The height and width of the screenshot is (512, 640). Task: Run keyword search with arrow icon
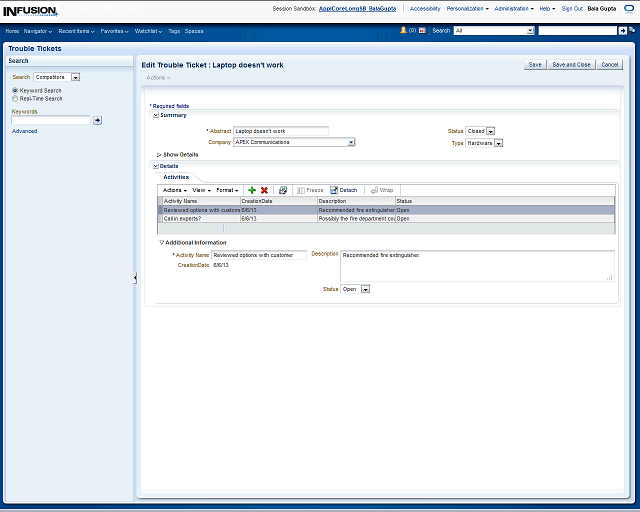pyautogui.click(x=97, y=120)
